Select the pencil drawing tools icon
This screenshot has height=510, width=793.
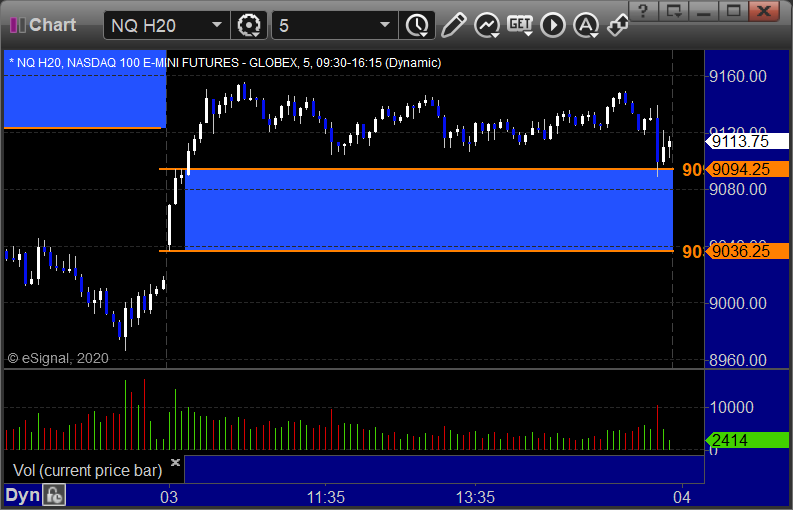click(x=453, y=25)
